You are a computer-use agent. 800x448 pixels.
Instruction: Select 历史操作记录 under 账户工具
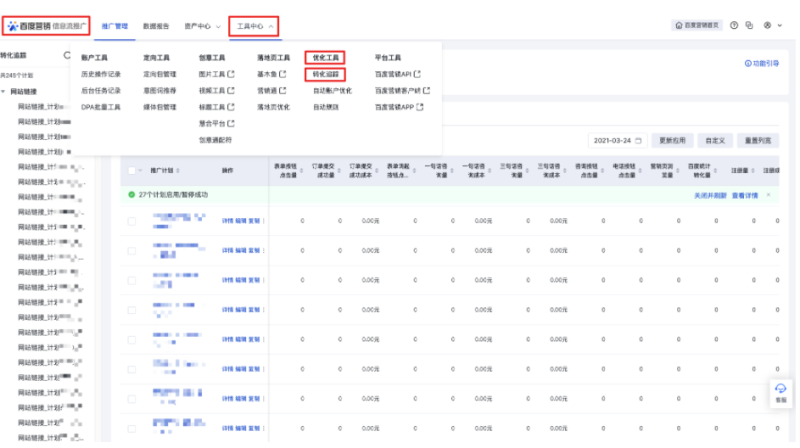pyautogui.click(x=100, y=74)
